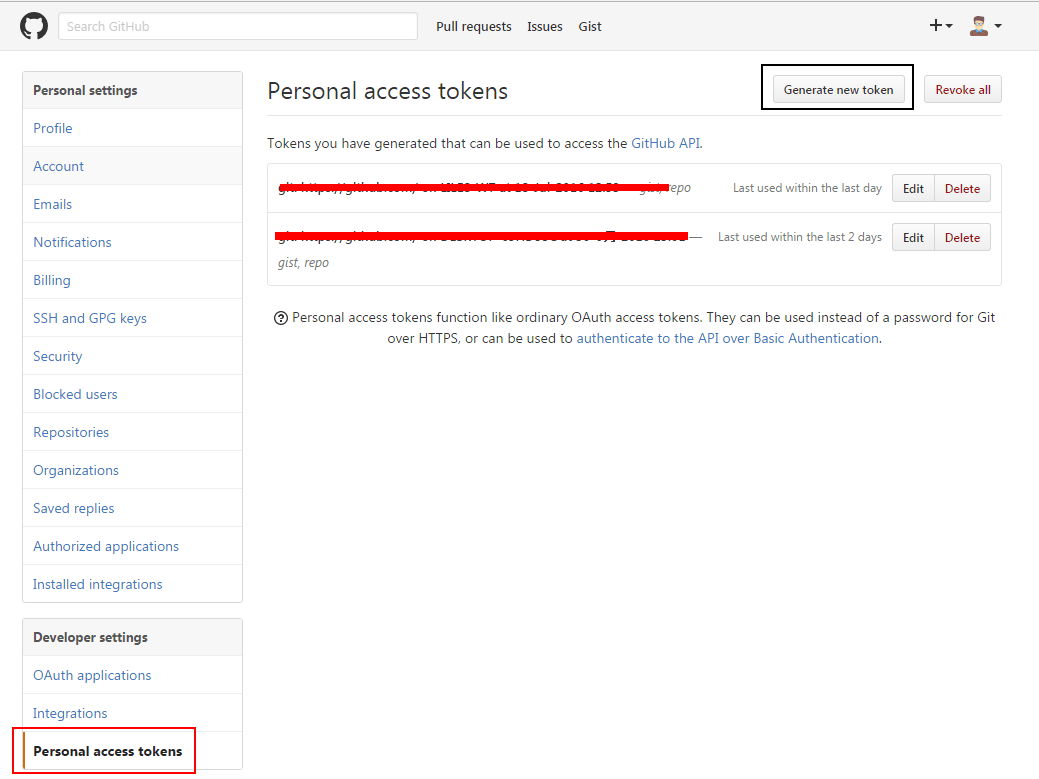Open authenticate to the API over Basic Authentication link

[728, 338]
